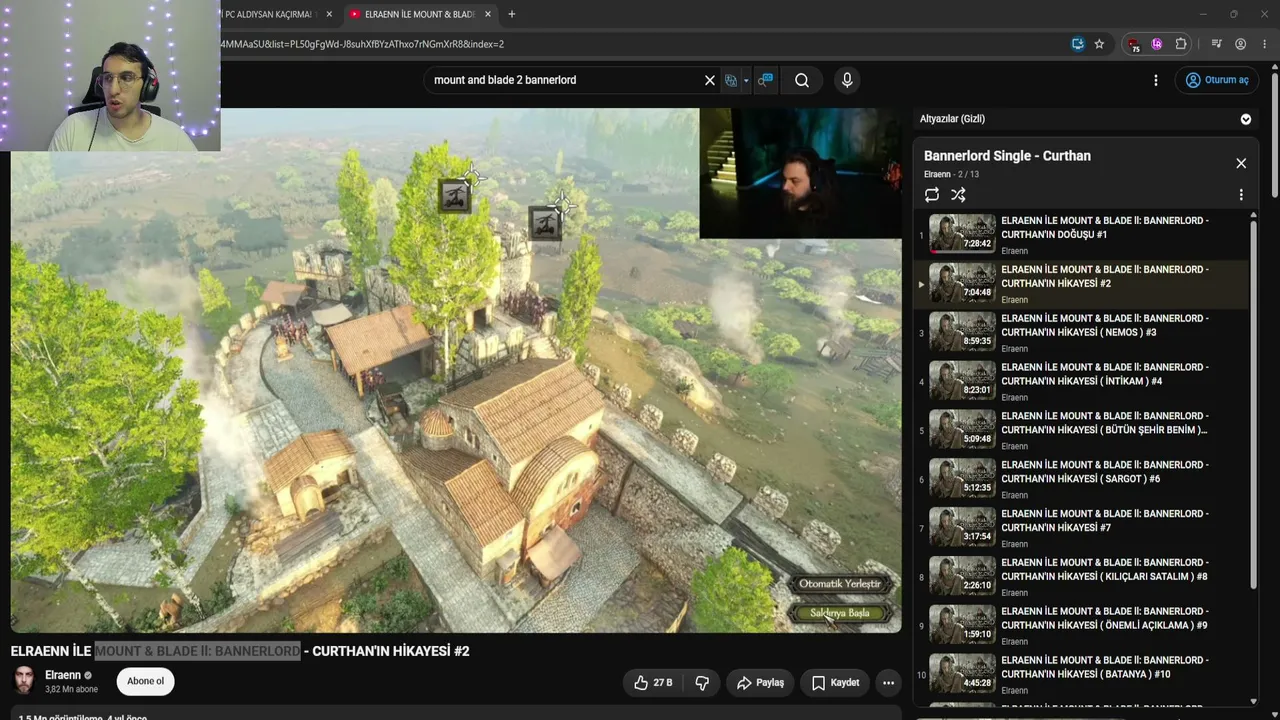The height and width of the screenshot is (720, 1280).
Task: Click the purple round extension icon
Action: point(1157,44)
